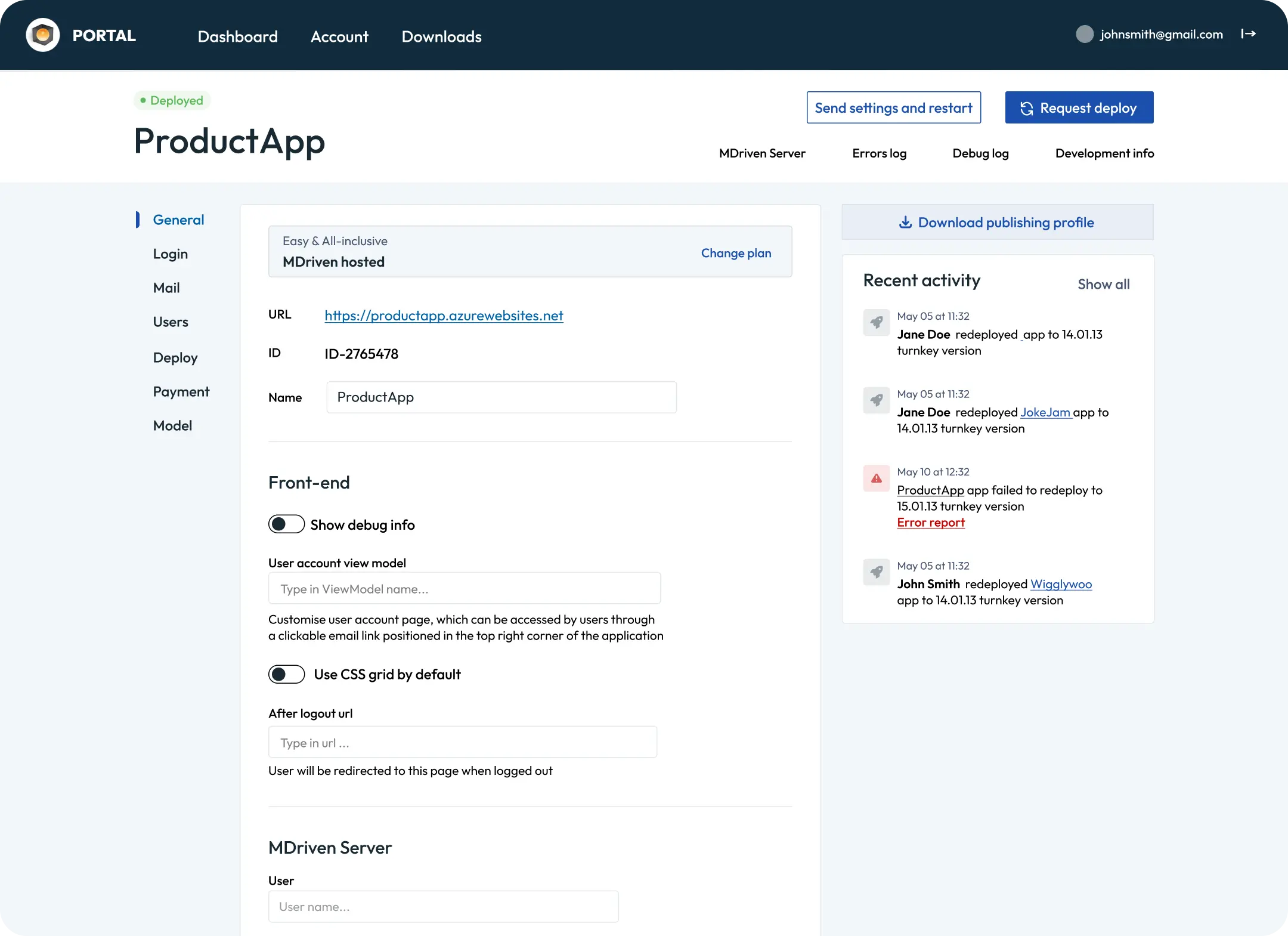Open Account in top navigation
Screen dimensions: 1288x936
[x=339, y=36]
